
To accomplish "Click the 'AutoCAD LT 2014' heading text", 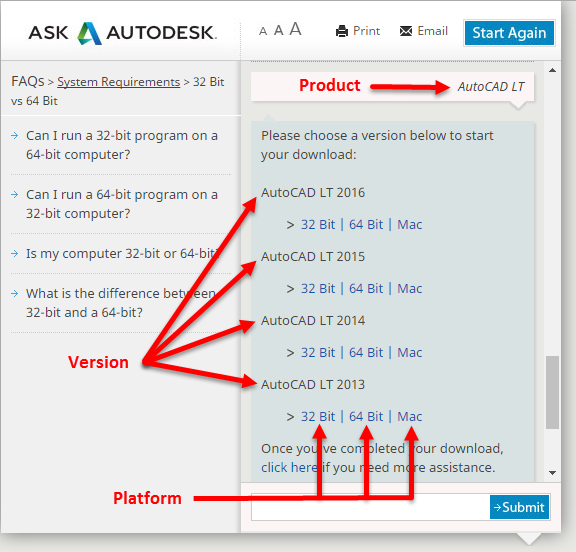I will (313, 320).
